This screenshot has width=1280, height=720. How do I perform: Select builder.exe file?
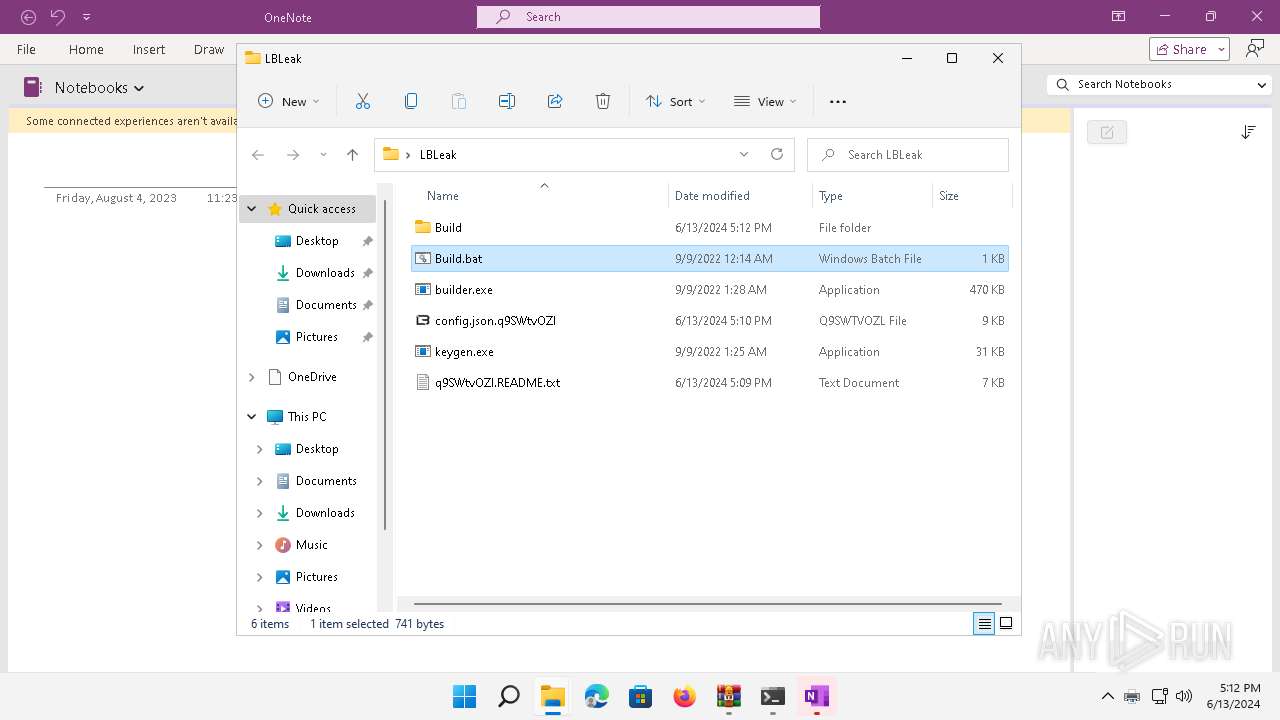(x=710, y=289)
